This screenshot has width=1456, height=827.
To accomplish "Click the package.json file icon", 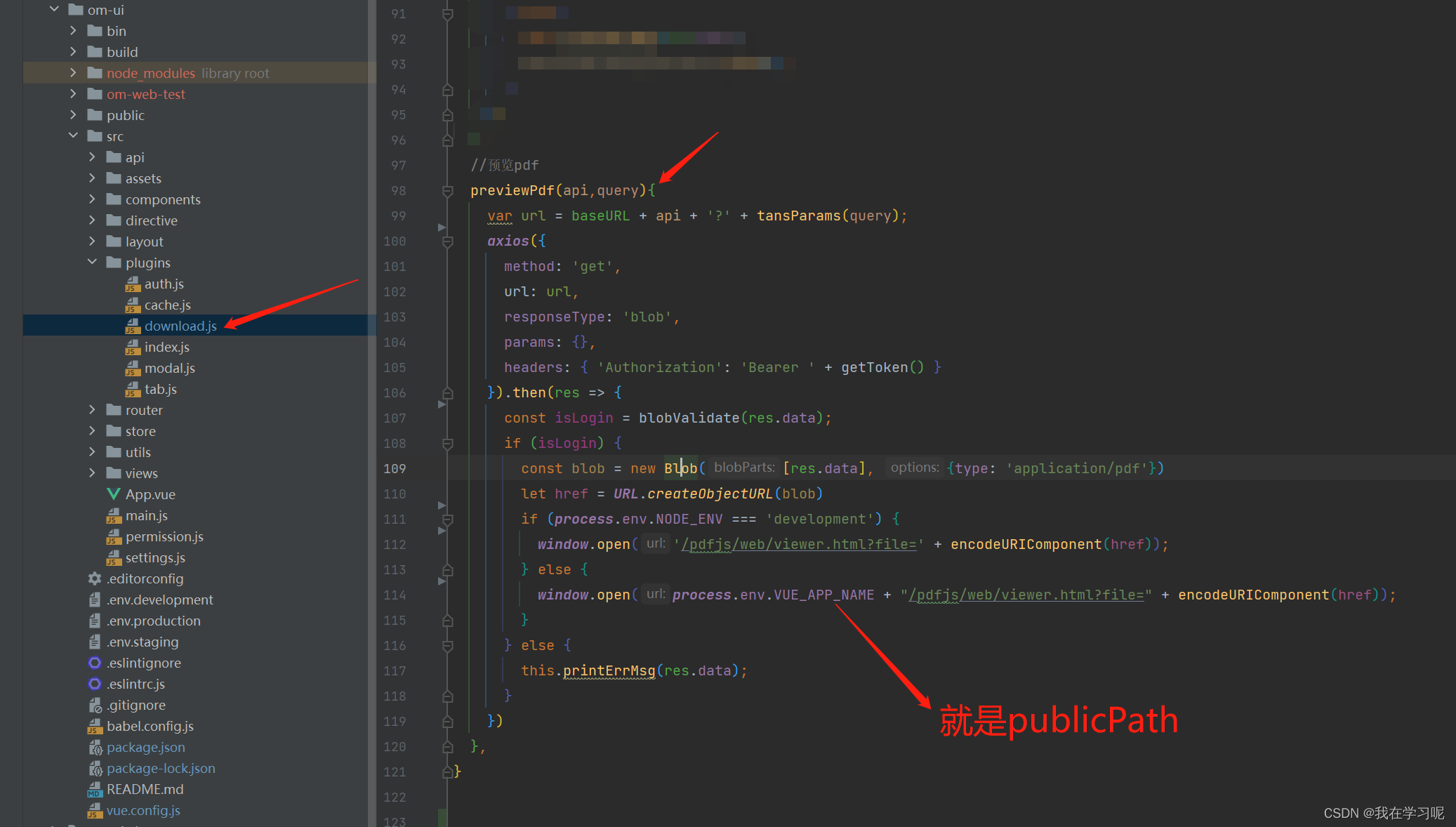I will (95, 747).
